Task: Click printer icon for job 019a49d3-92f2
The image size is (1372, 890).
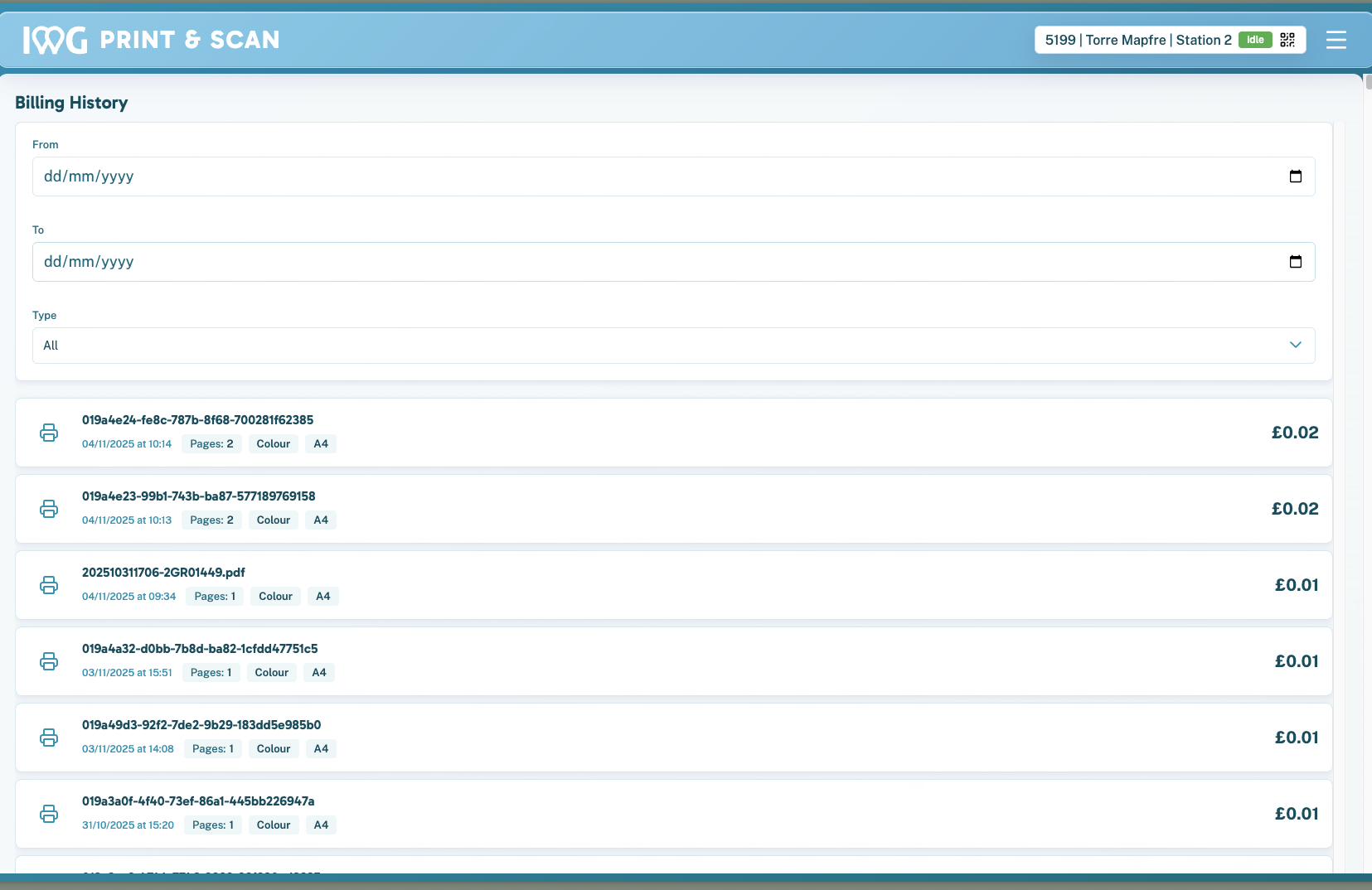Action: point(49,738)
